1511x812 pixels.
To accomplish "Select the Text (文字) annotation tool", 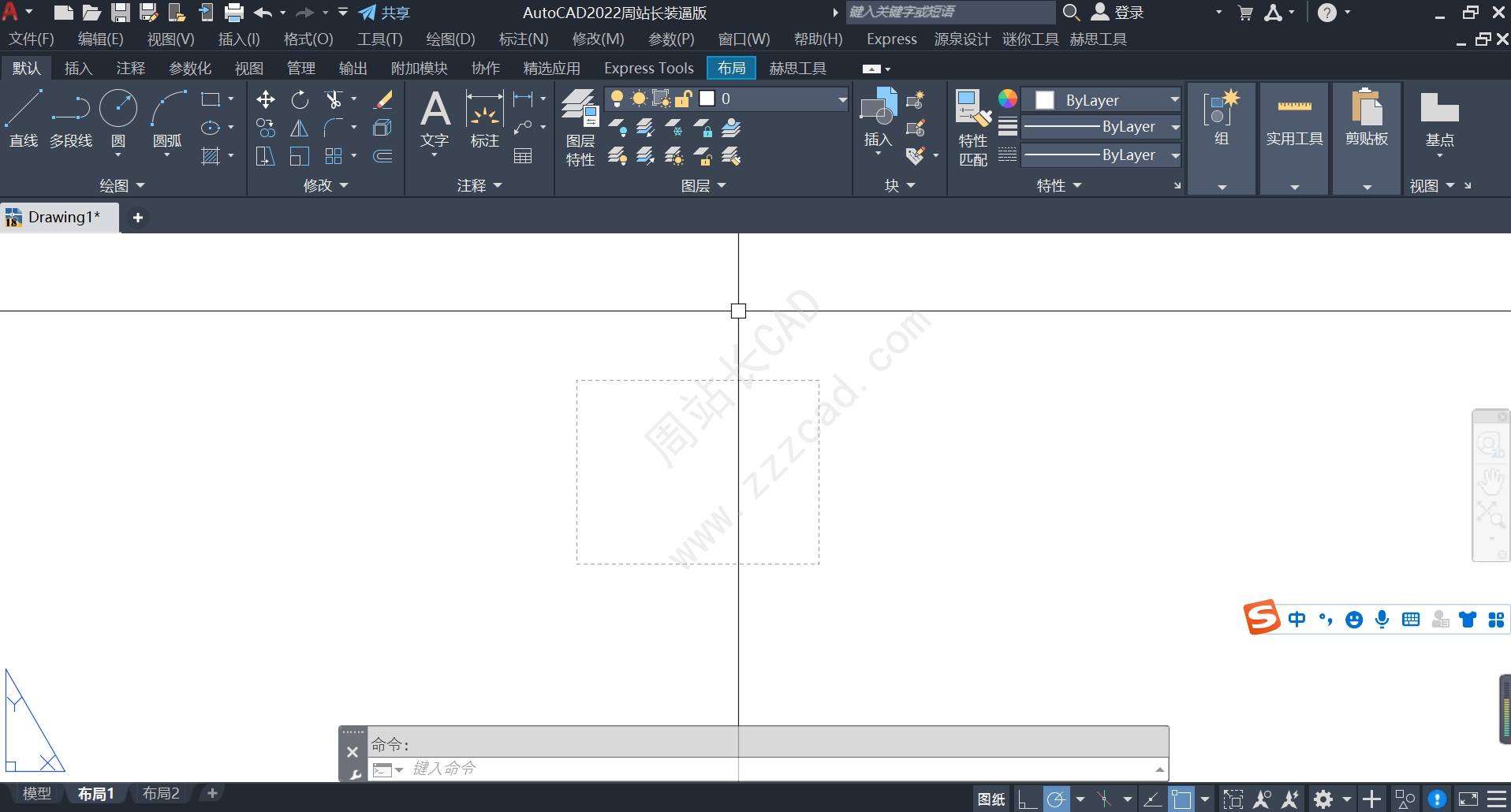I will coord(435,118).
